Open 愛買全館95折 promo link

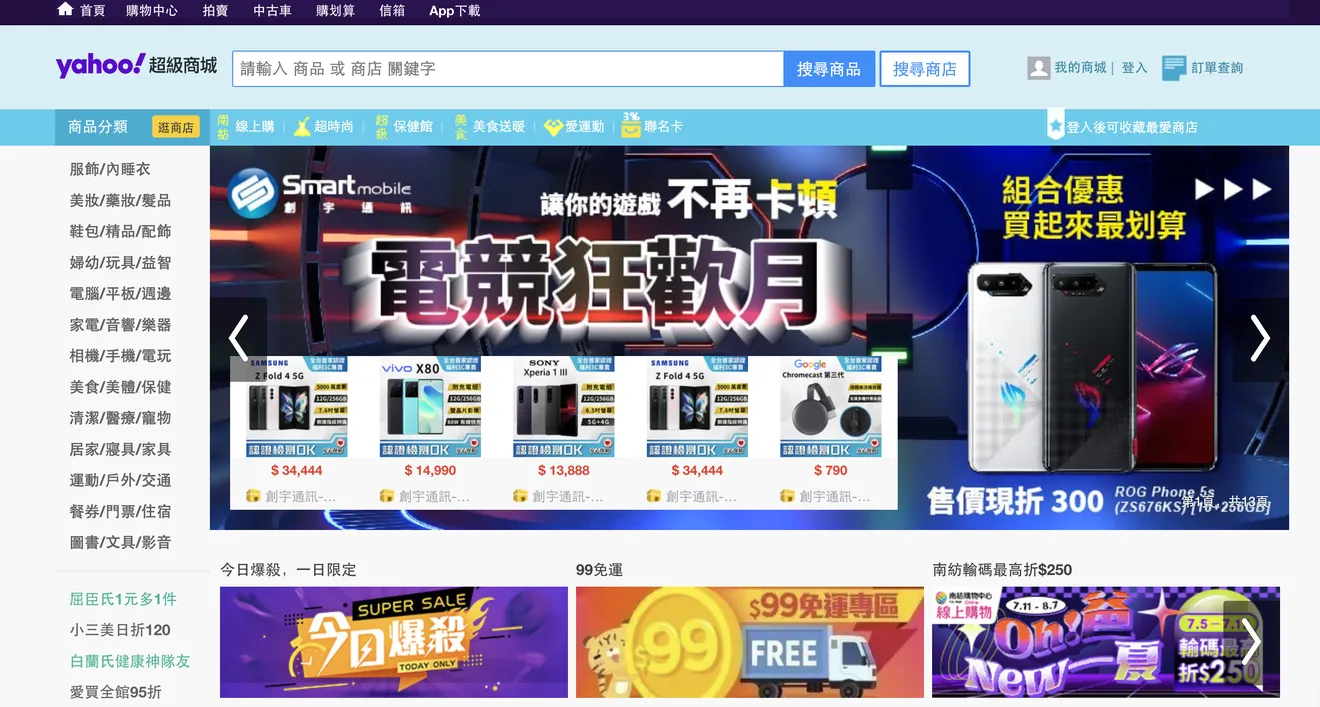(115, 692)
